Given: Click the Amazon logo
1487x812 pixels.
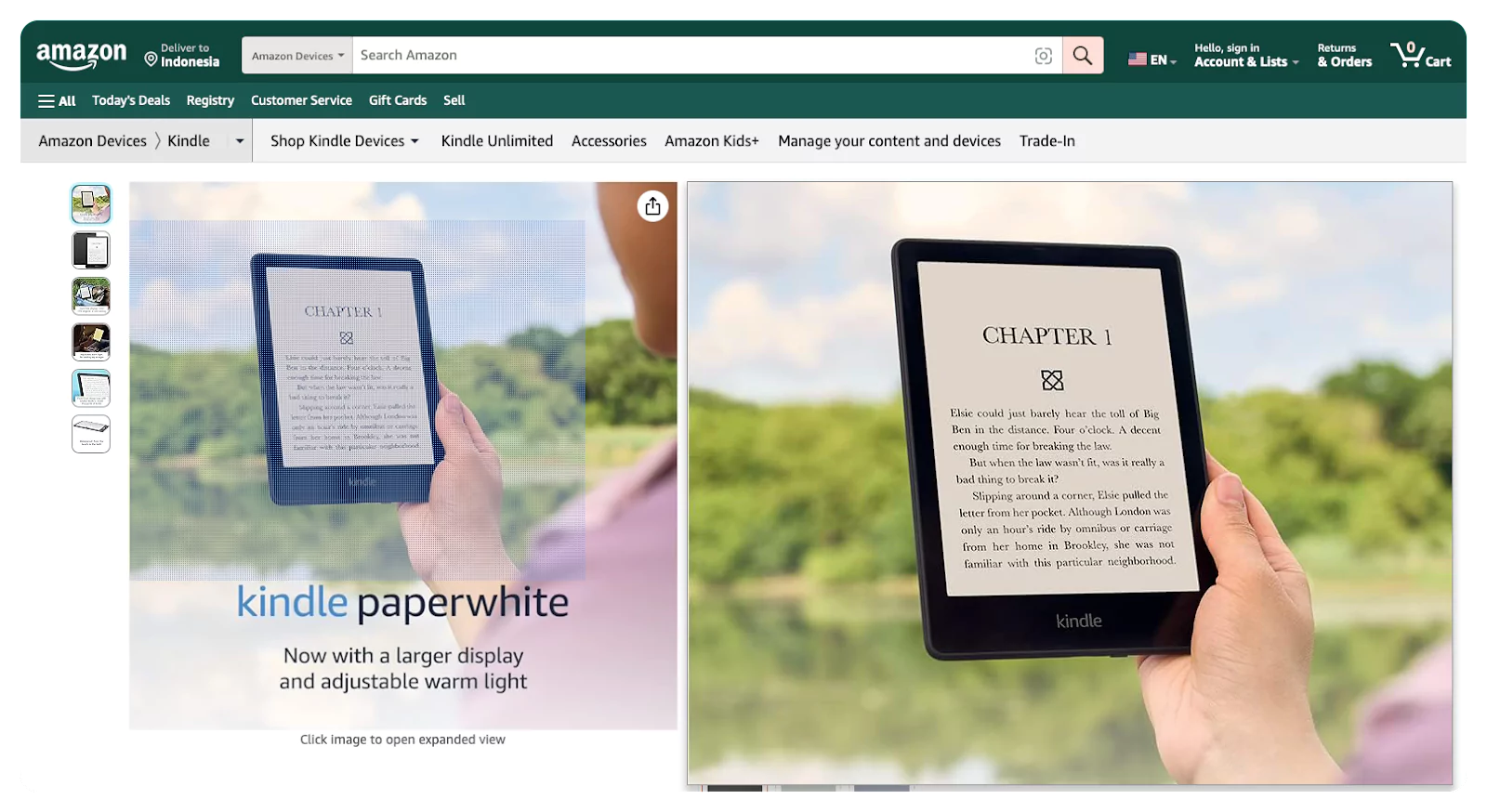Looking at the screenshot, I should click(x=81, y=56).
